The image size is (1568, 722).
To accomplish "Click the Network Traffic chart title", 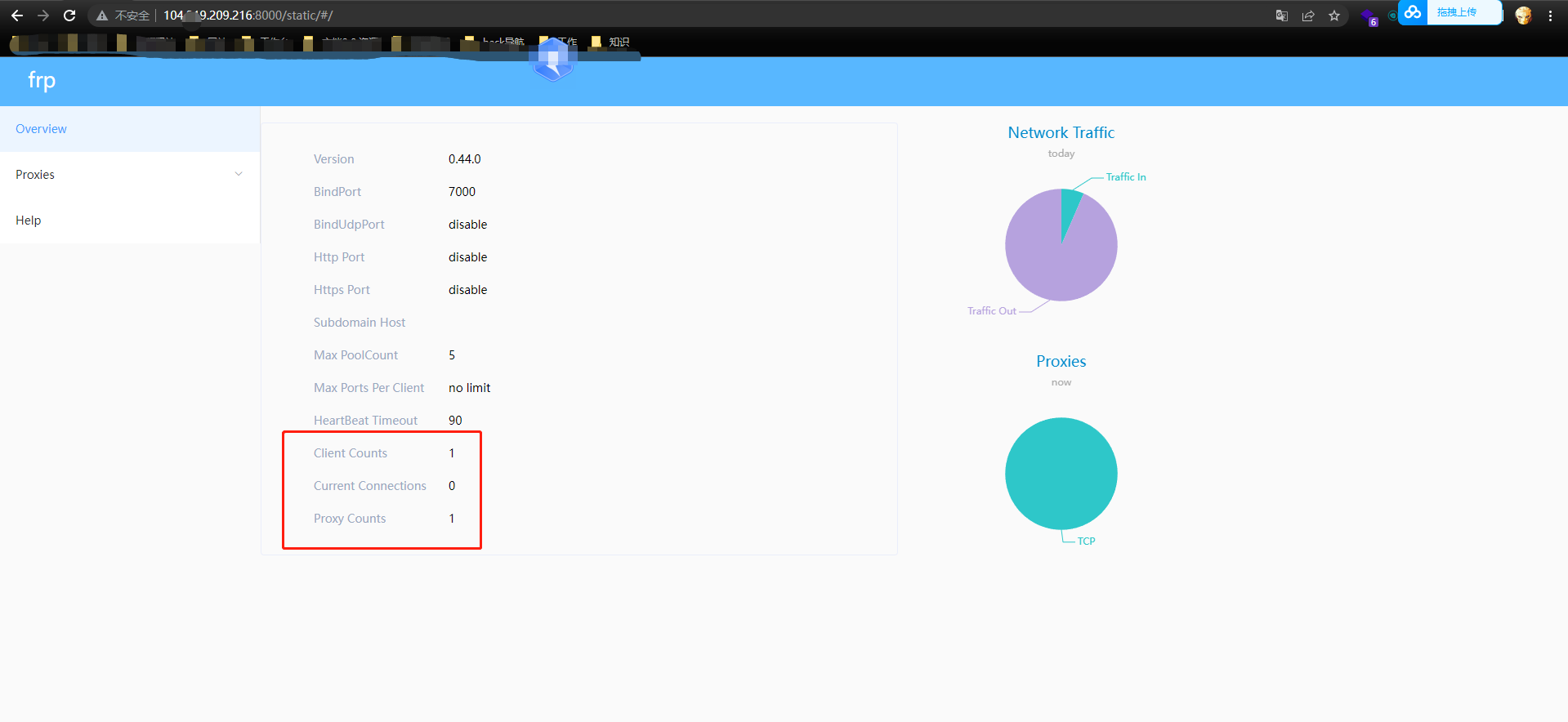I will click(1061, 133).
